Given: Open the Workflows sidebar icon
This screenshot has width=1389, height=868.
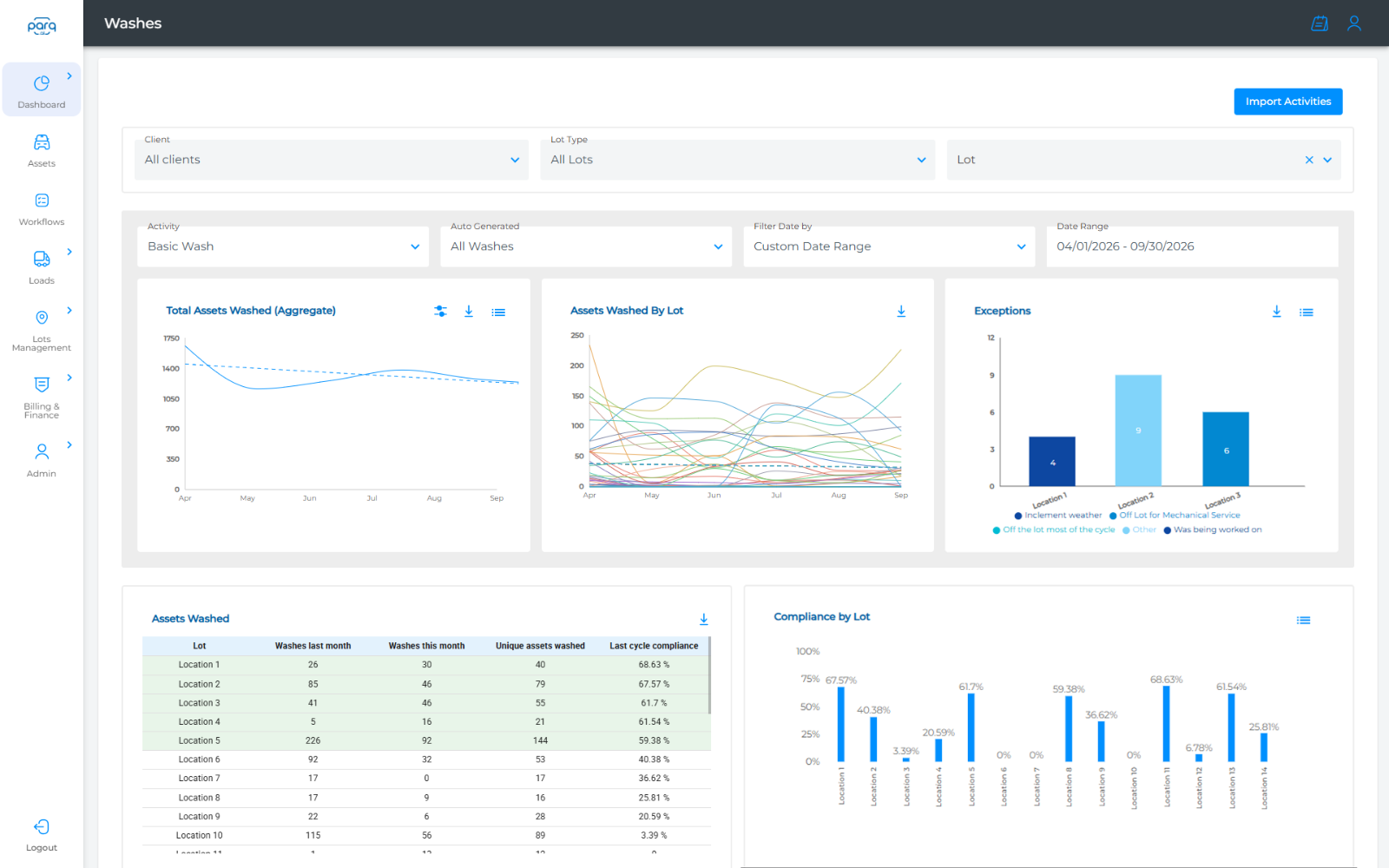Looking at the screenshot, I should tap(42, 201).
